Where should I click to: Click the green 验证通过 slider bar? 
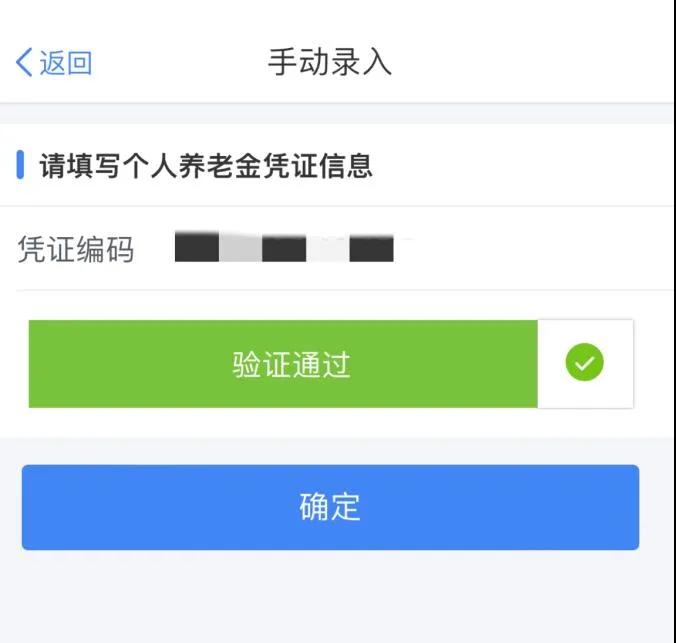283,364
